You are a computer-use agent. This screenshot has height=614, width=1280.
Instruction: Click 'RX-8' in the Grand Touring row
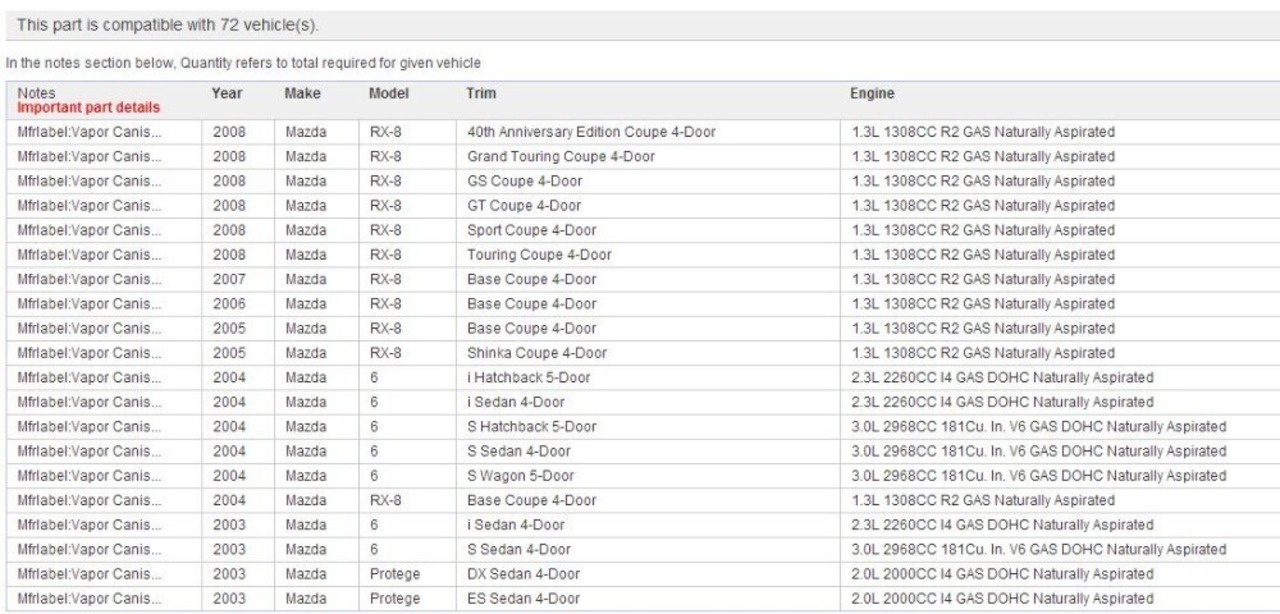(x=385, y=156)
